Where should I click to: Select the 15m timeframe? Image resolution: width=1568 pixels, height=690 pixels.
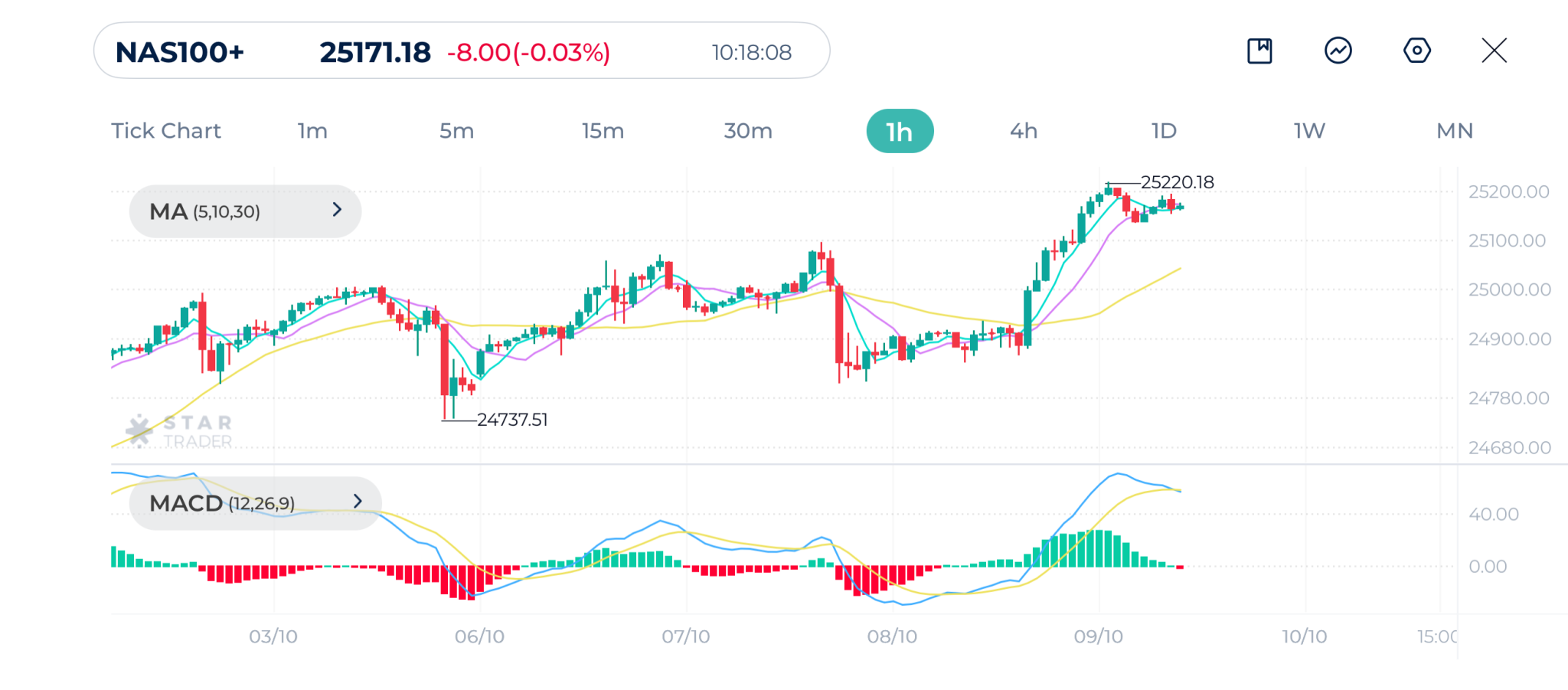pos(603,131)
